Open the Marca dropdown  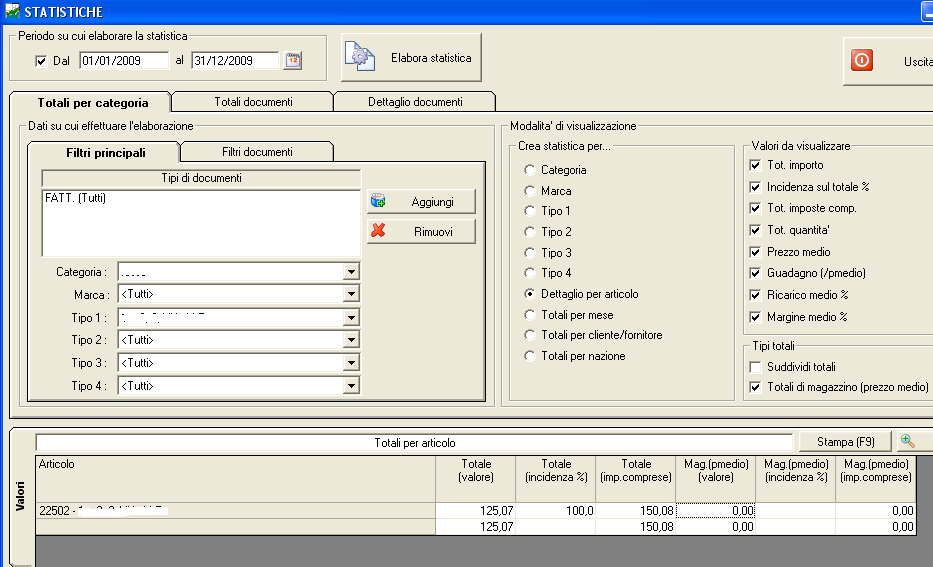351,294
